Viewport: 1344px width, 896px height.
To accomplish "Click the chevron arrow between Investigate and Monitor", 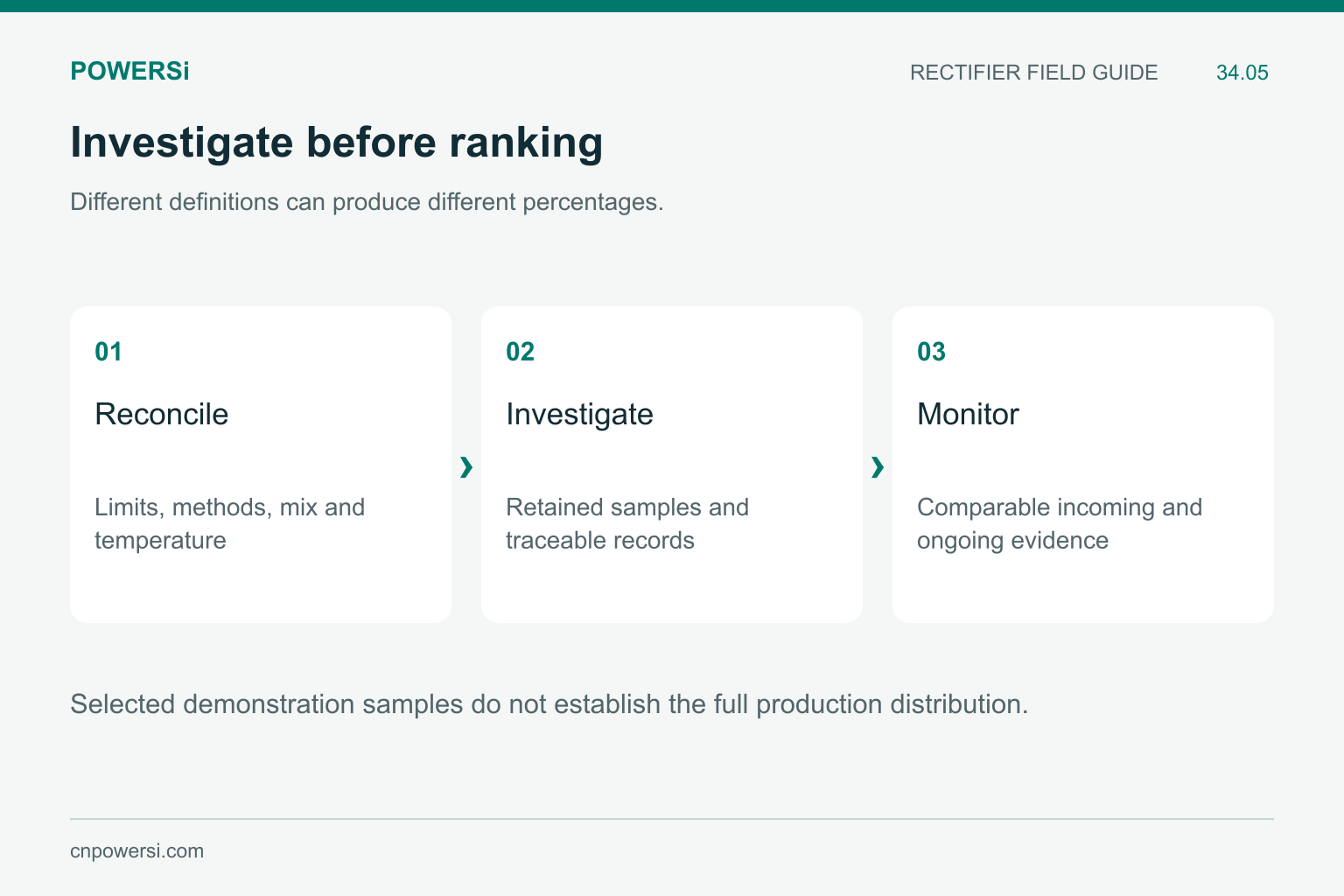I will coord(878,467).
